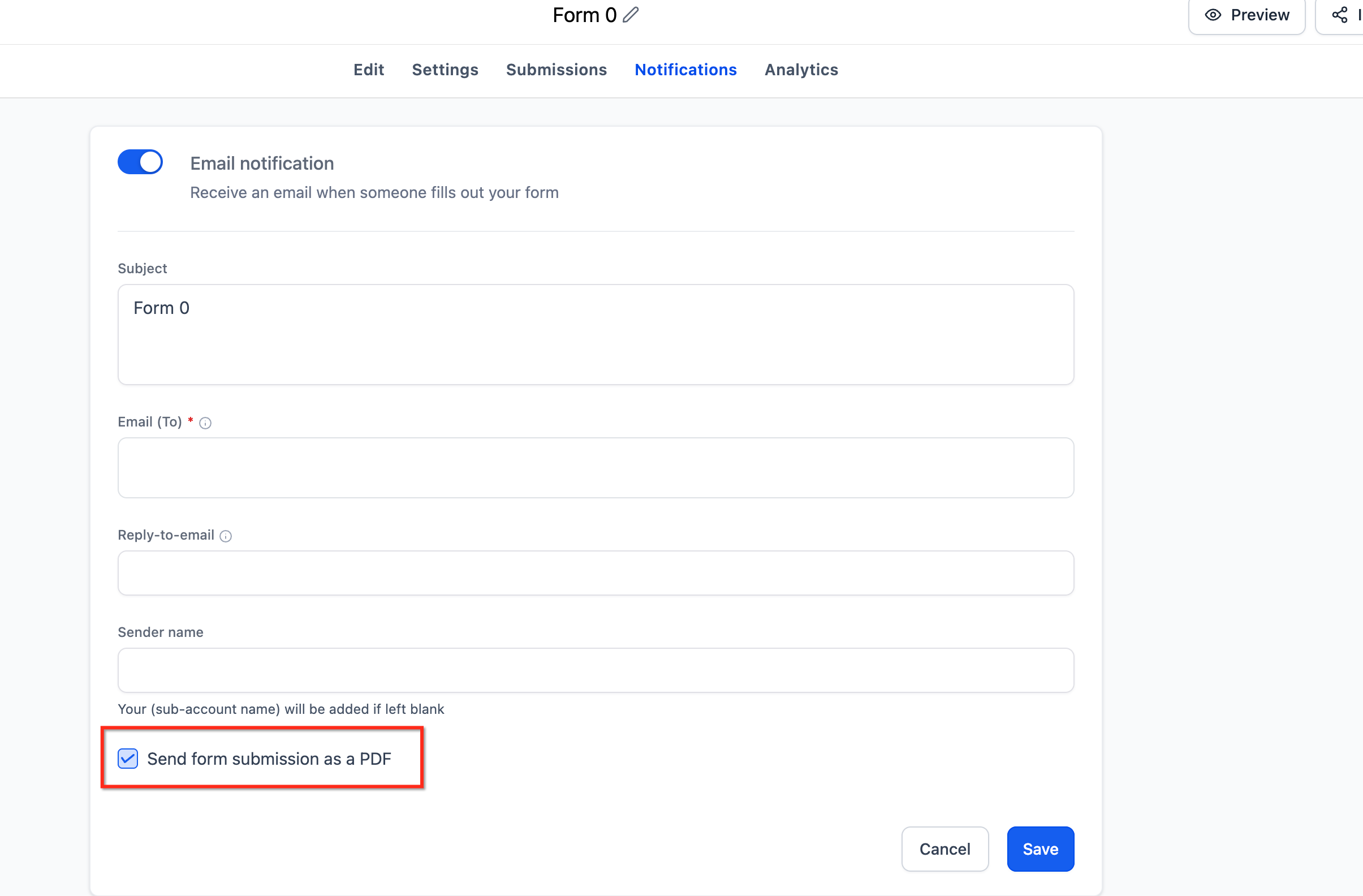The image size is (1363, 896).
Task: Open the form Preview
Action: [x=1246, y=15]
